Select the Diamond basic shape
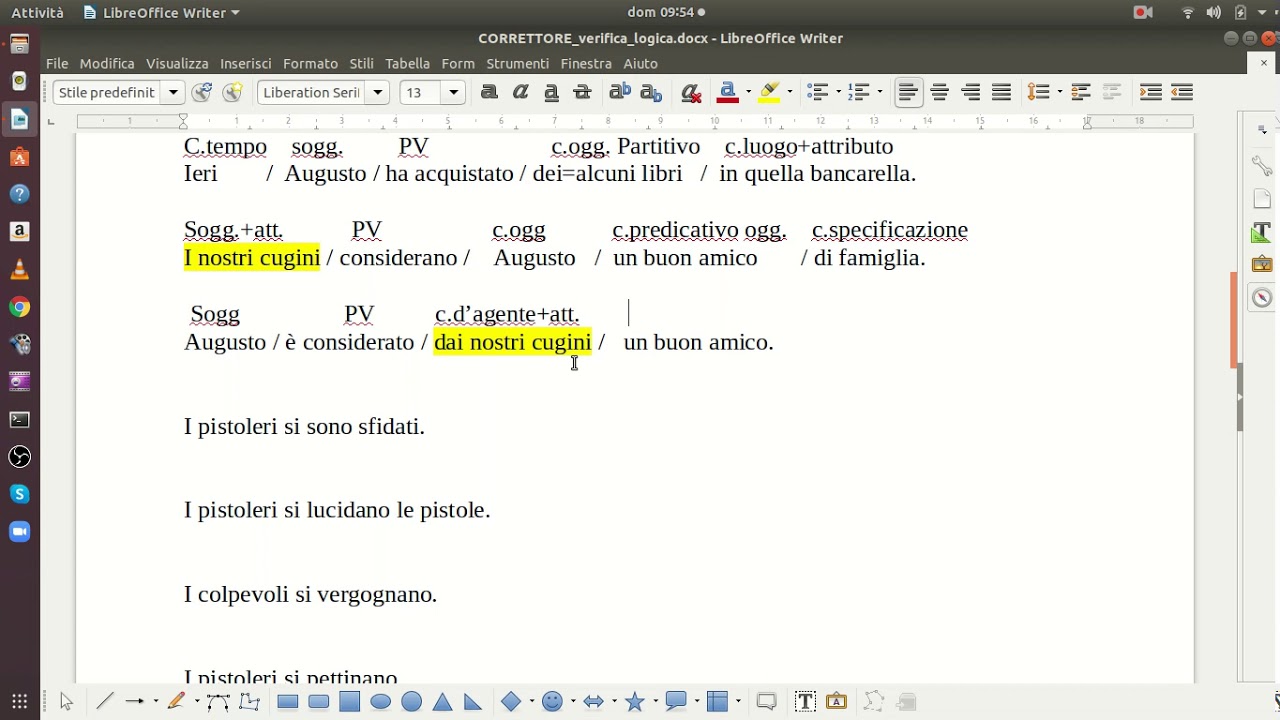 (x=511, y=701)
